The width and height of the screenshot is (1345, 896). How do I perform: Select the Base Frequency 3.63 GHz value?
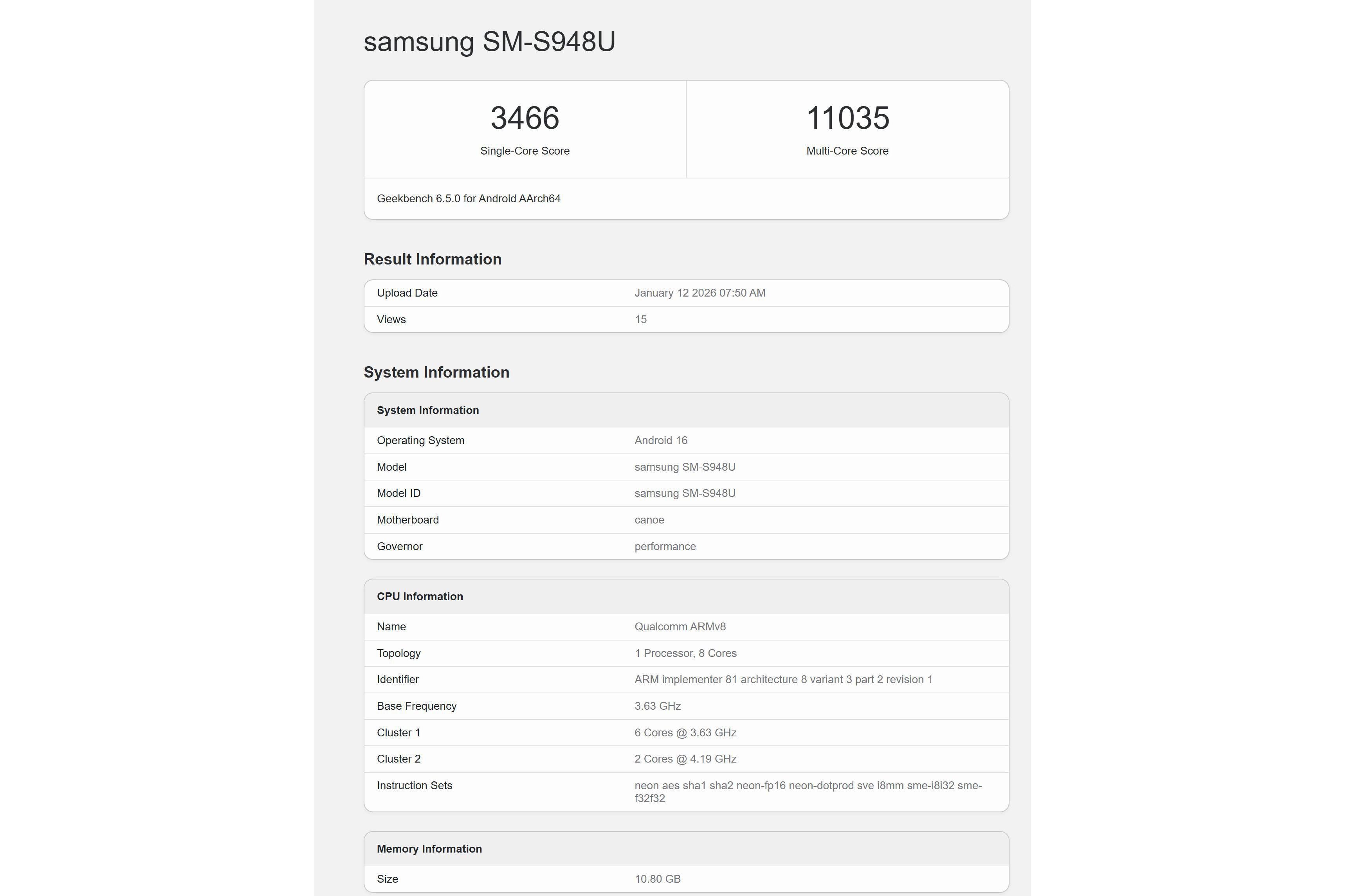(x=657, y=706)
